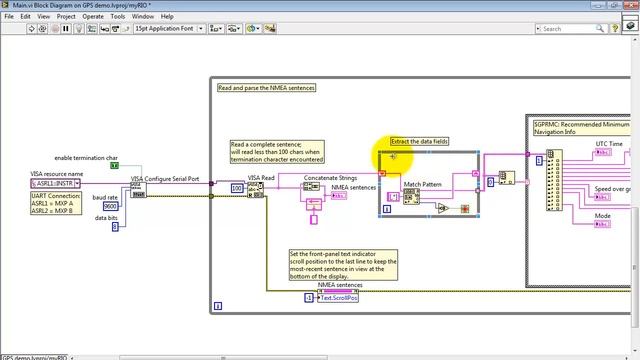Click the Run arrow button
This screenshot has width=640, height=360.
[x=31, y=29]
